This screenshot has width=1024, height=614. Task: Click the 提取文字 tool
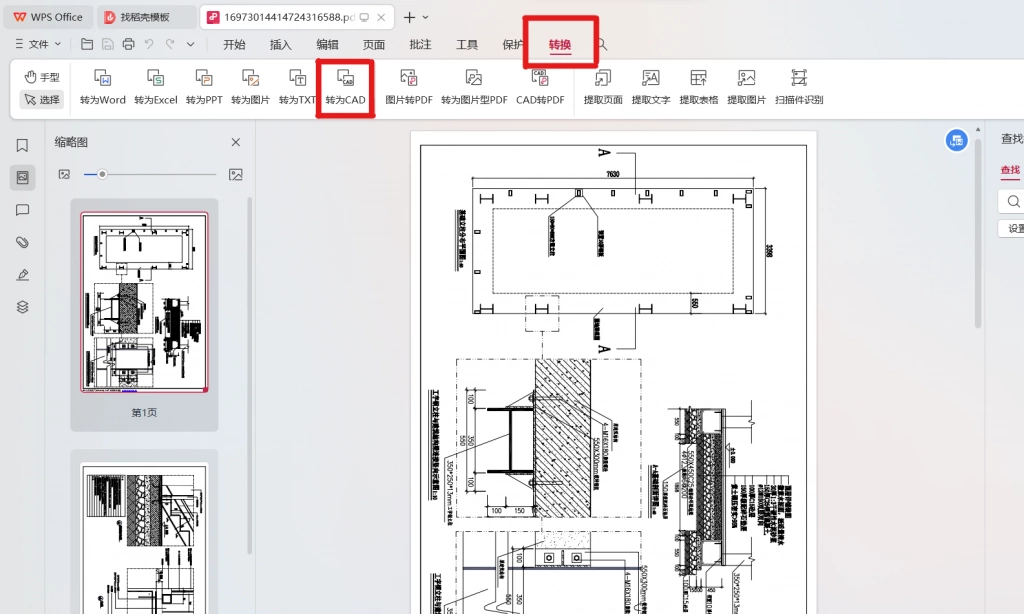point(650,86)
